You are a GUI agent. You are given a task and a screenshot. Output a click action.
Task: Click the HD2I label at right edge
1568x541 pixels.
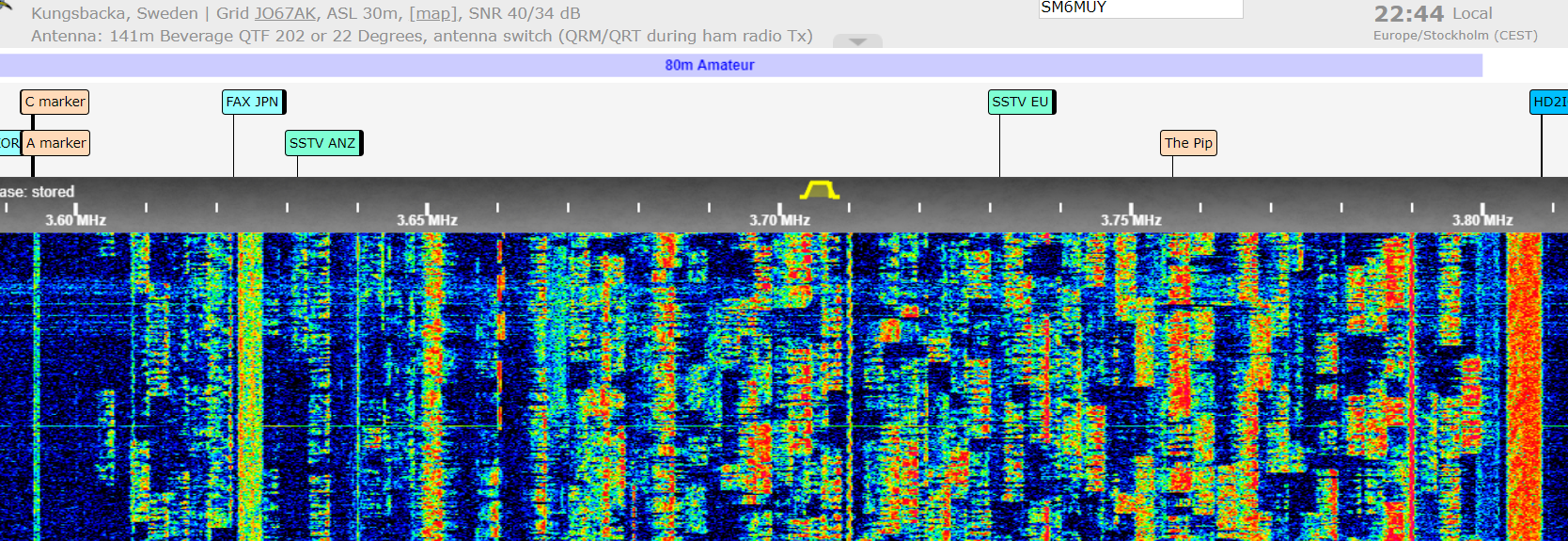click(x=1549, y=102)
